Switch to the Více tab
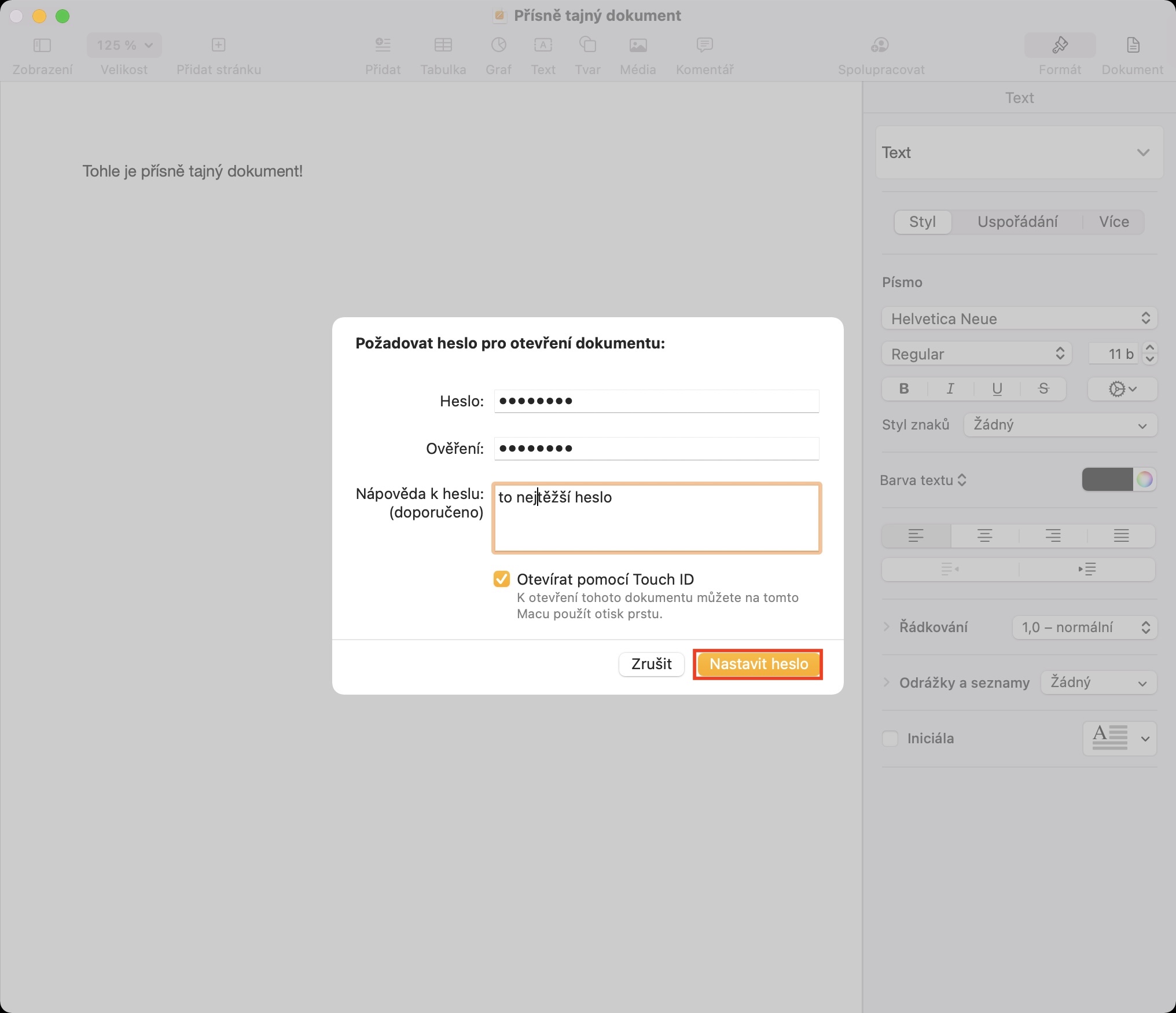The image size is (1176, 1013). (1113, 222)
